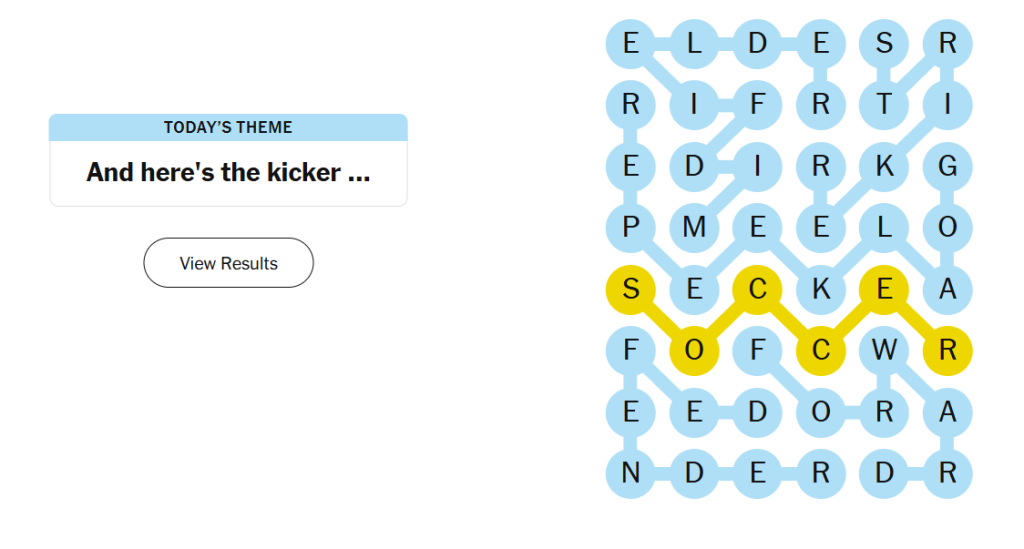Tap blue K tile between yellow C and E
This screenshot has height=549, width=1024.
coord(821,289)
